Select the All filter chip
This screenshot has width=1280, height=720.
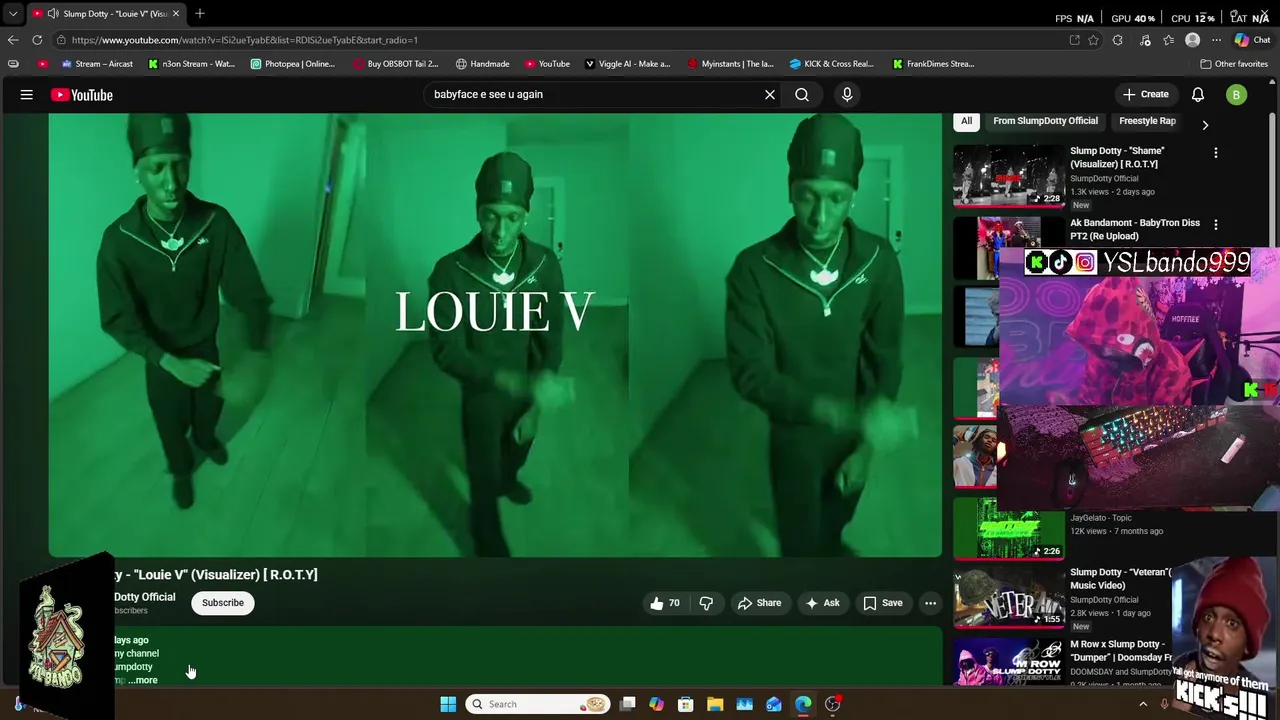[x=966, y=121]
